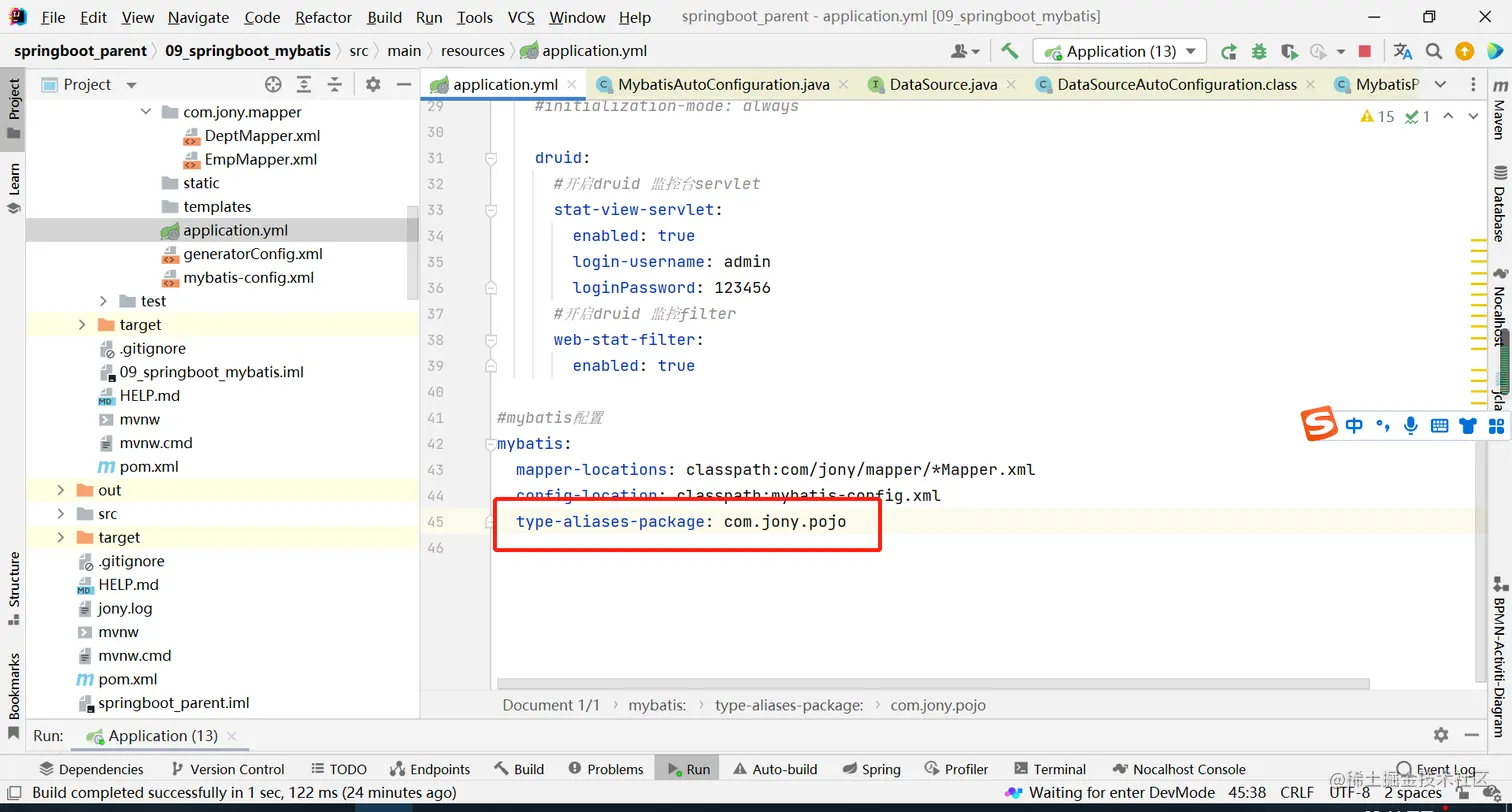Open the Translate icon in the toolbar
The image size is (1512, 812).
(x=1403, y=51)
